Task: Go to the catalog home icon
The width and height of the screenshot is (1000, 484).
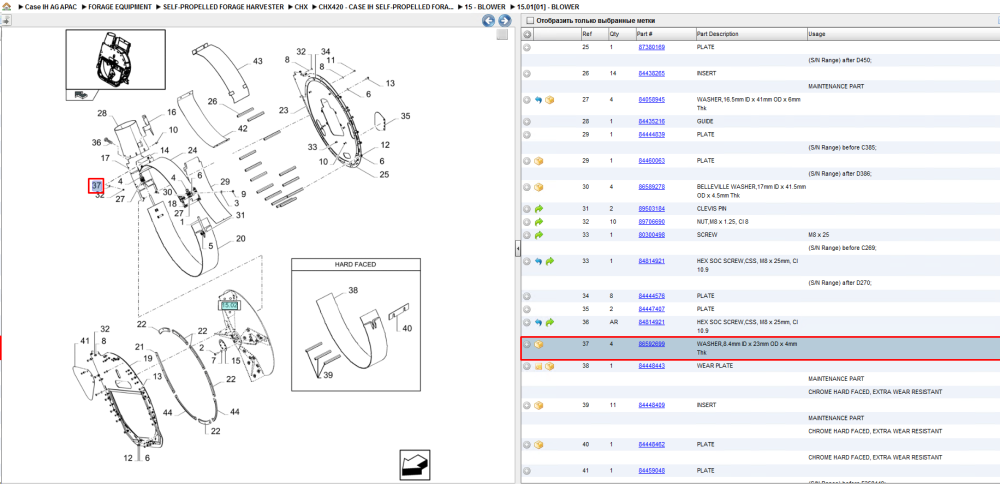Action: (x=8, y=7)
